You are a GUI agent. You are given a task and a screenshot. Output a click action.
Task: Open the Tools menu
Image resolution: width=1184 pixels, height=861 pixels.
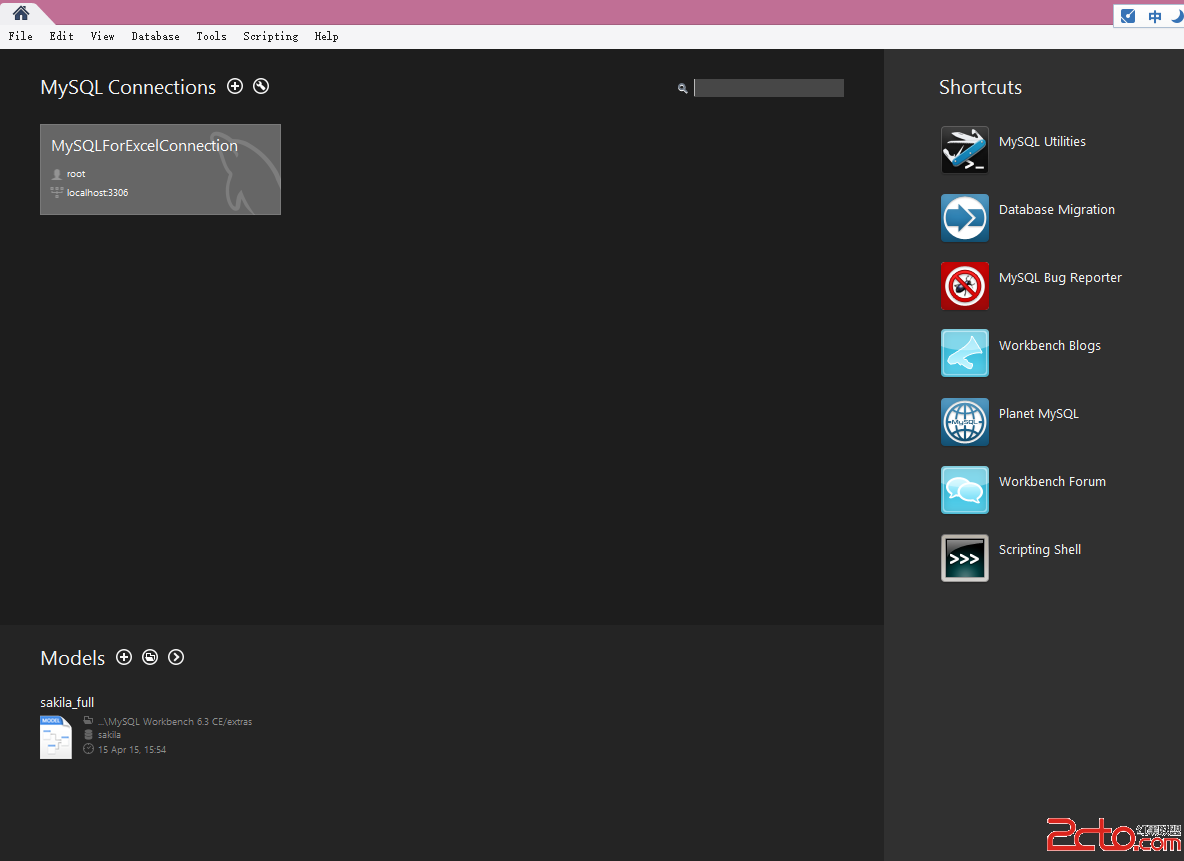[211, 36]
